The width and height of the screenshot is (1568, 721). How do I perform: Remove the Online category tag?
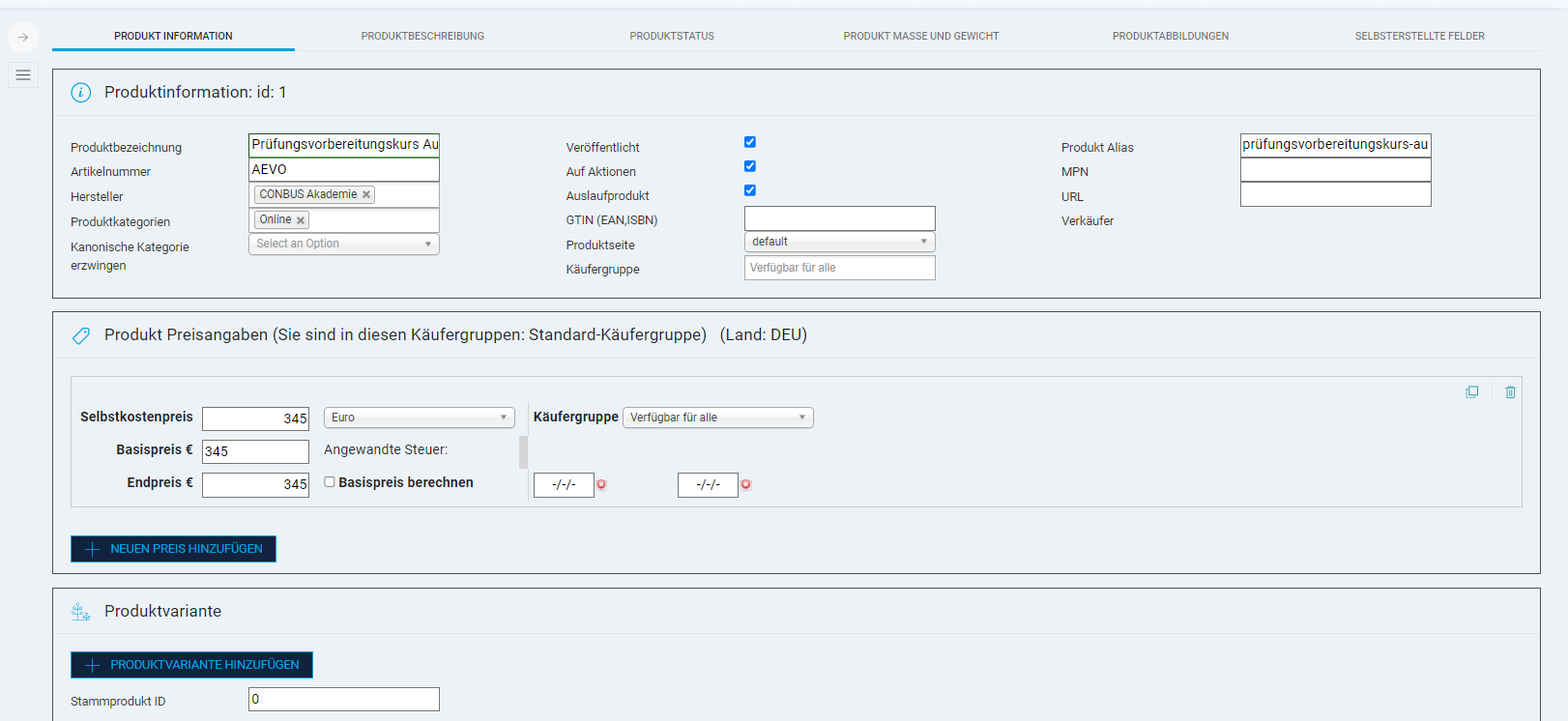point(301,220)
